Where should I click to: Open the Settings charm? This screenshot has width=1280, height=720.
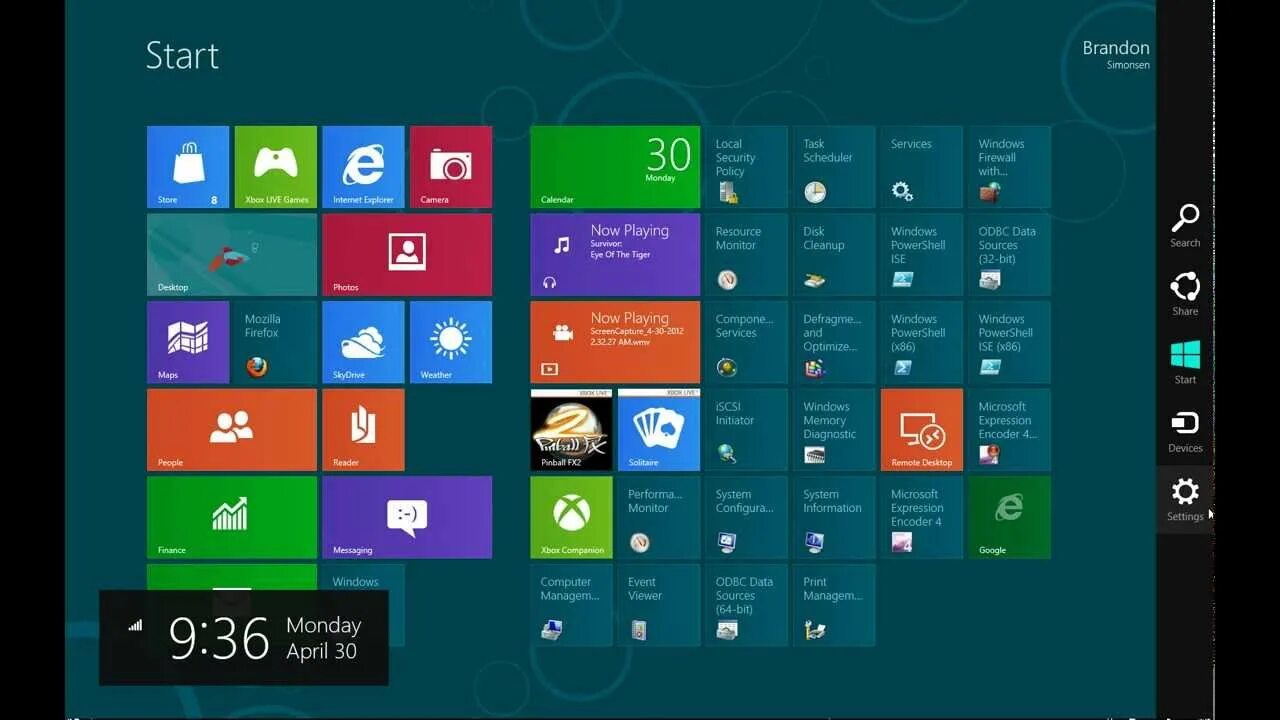pos(1185,499)
